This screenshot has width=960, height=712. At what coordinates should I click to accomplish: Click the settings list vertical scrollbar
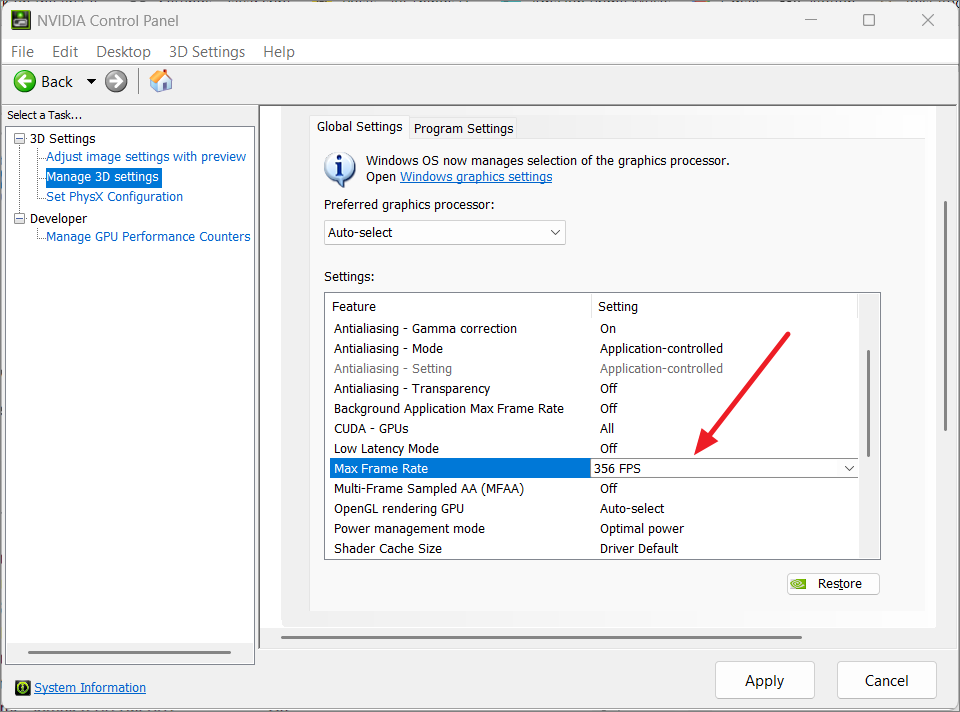tap(868, 404)
